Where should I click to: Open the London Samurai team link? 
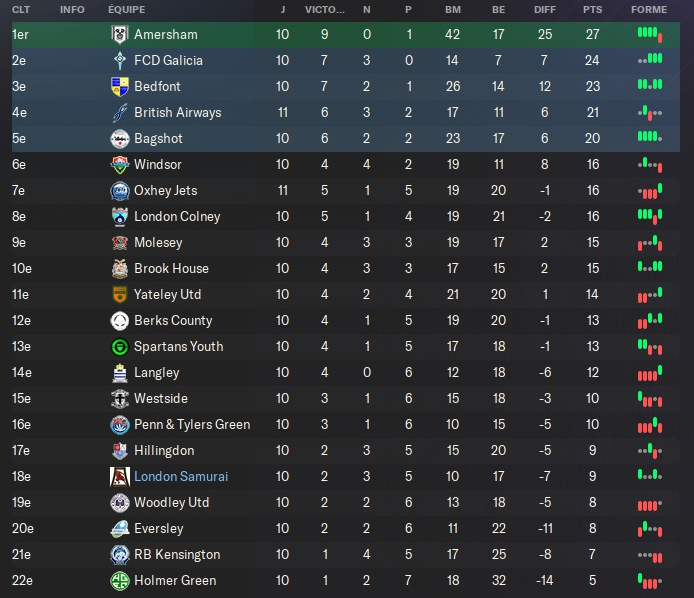[x=181, y=476]
